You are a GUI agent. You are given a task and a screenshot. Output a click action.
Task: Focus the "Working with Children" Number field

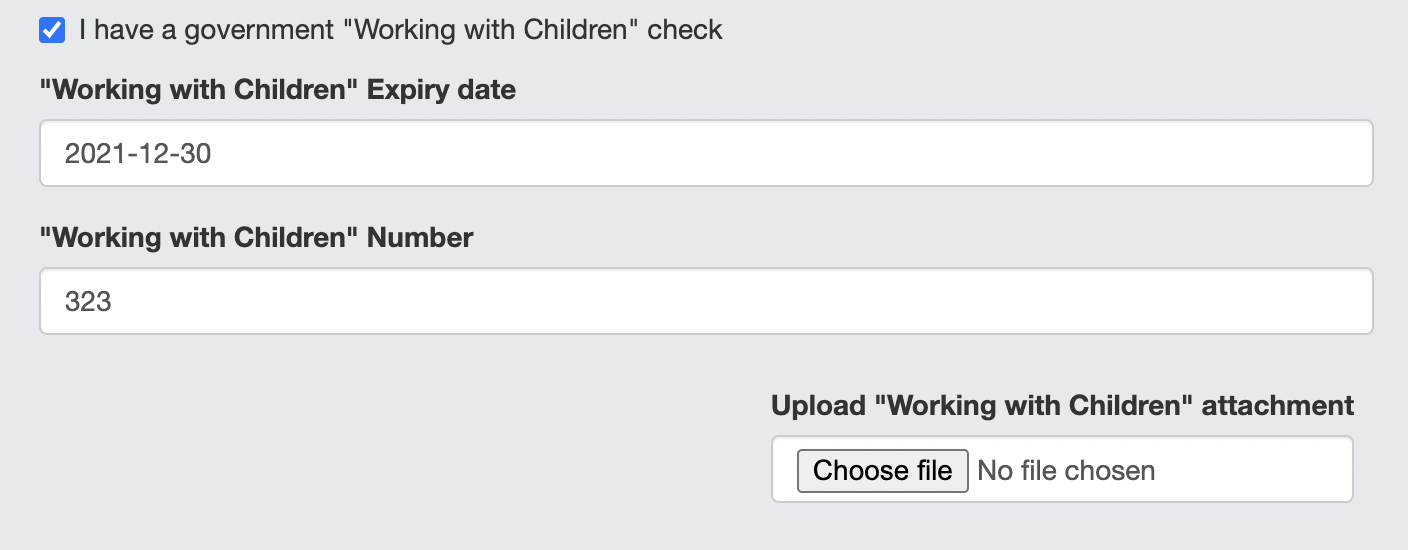(x=705, y=301)
